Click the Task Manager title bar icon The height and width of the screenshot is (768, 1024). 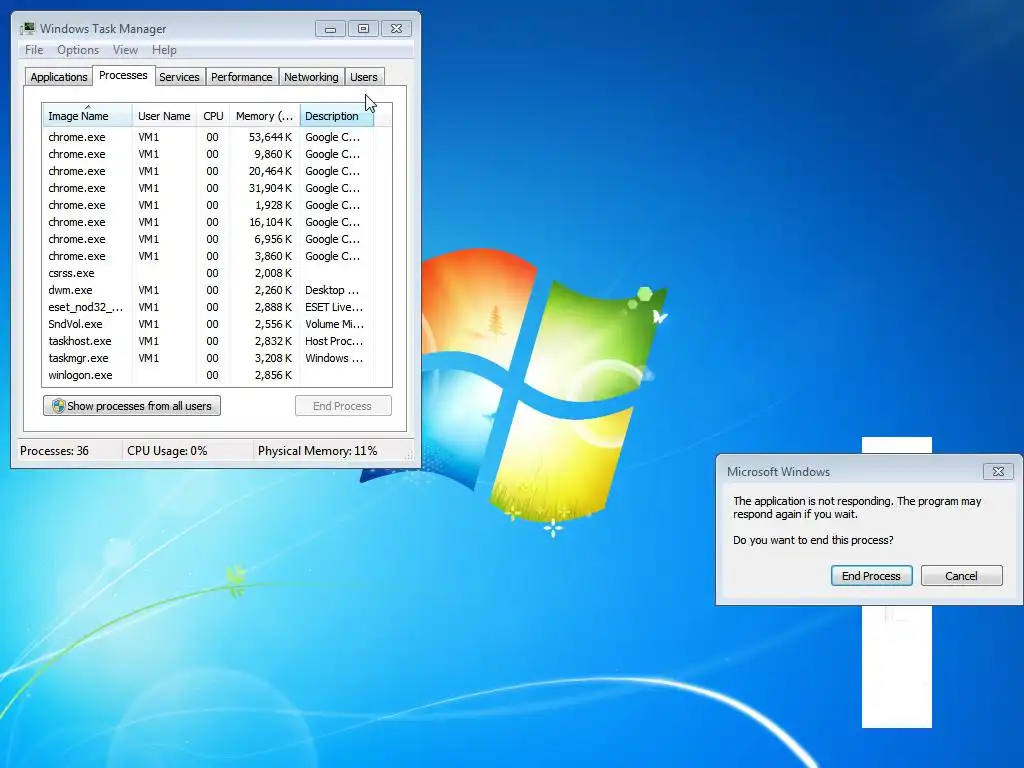pos(27,28)
